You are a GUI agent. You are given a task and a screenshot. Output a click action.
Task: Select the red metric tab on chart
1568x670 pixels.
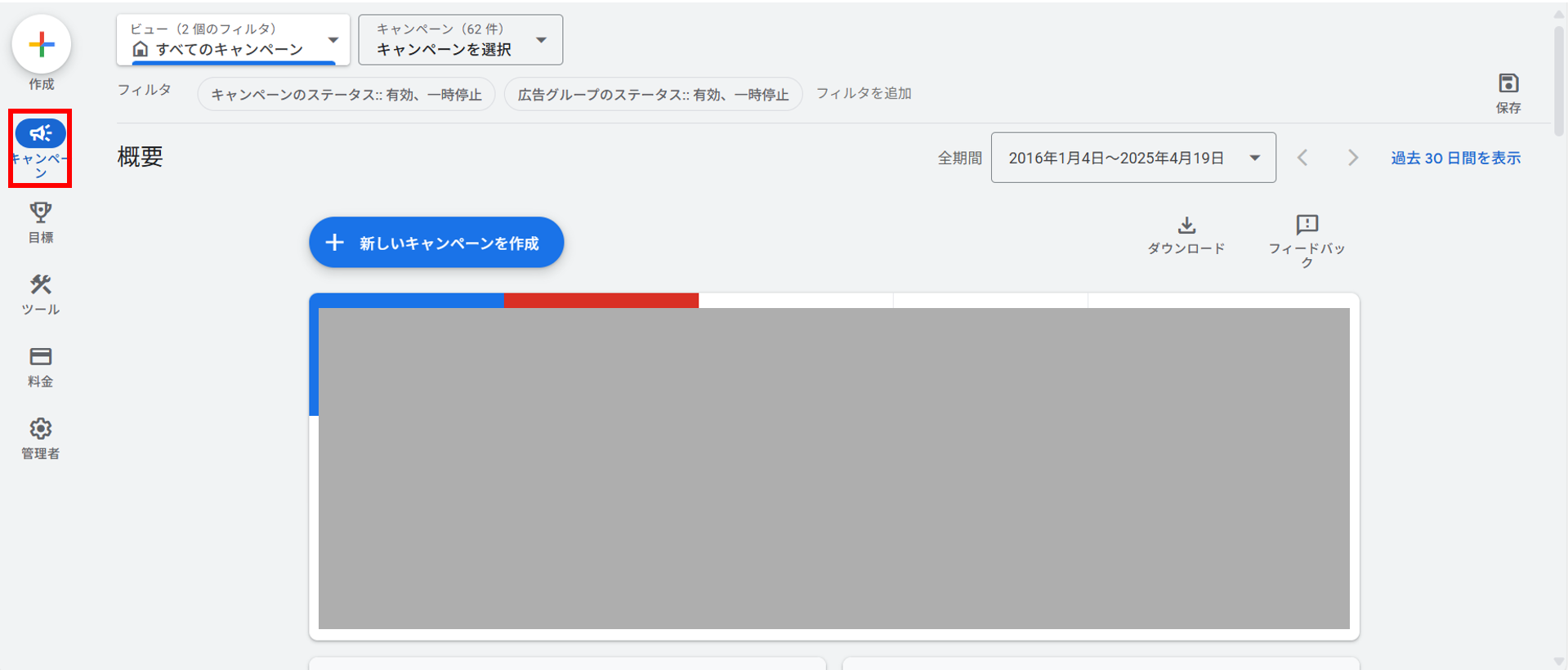[x=601, y=301]
